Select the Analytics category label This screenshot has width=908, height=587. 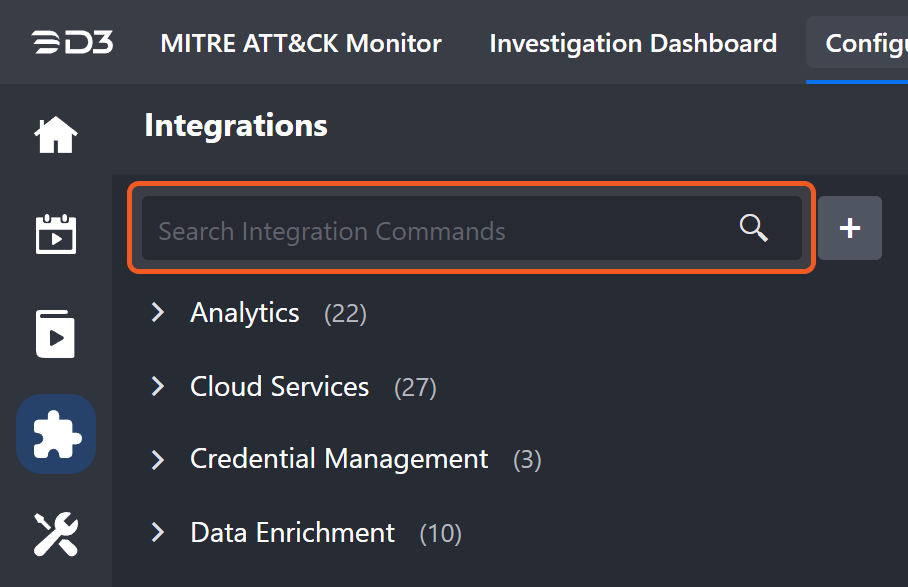pos(245,313)
